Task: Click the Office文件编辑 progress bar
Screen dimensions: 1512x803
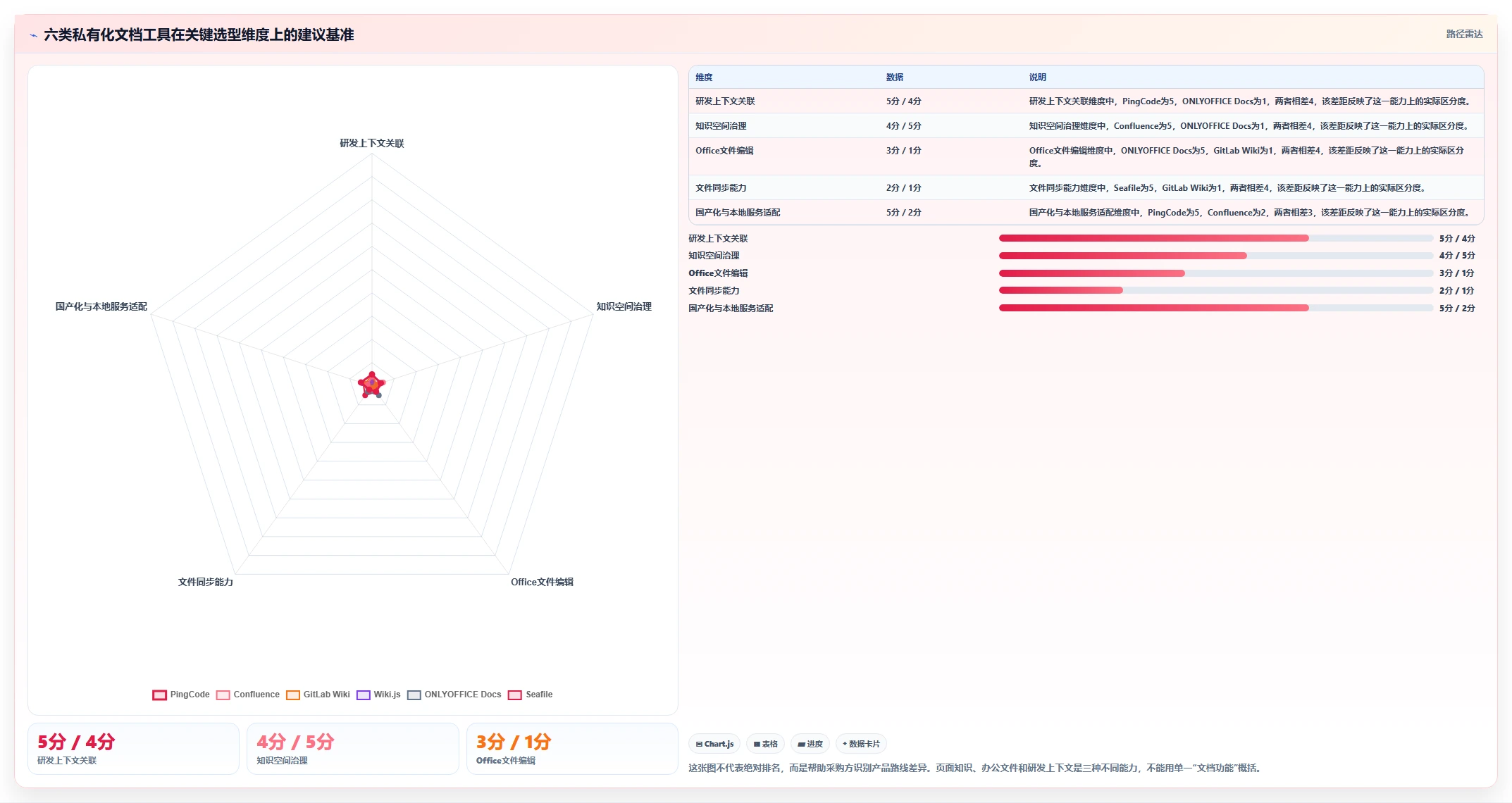Action: [x=1216, y=273]
